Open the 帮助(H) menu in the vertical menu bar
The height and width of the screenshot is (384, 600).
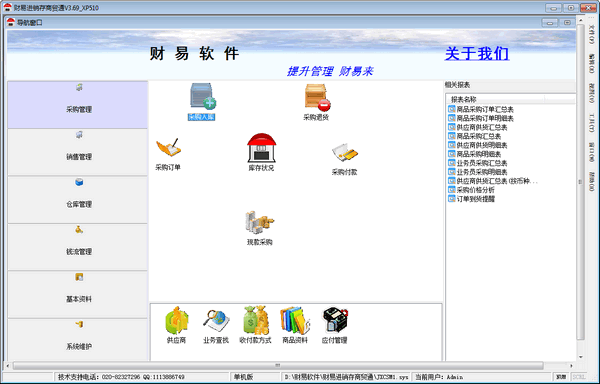[x=591, y=181]
